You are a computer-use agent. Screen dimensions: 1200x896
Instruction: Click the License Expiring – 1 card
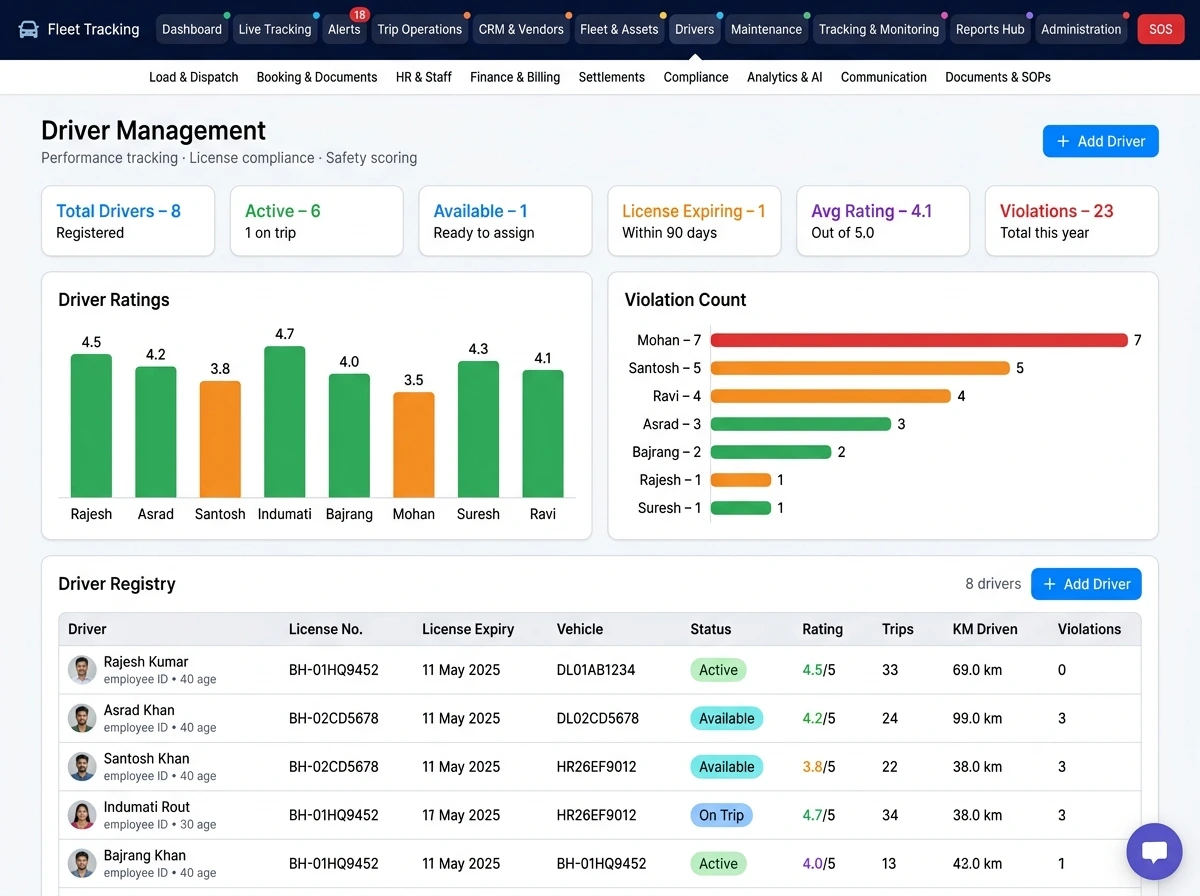click(694, 221)
